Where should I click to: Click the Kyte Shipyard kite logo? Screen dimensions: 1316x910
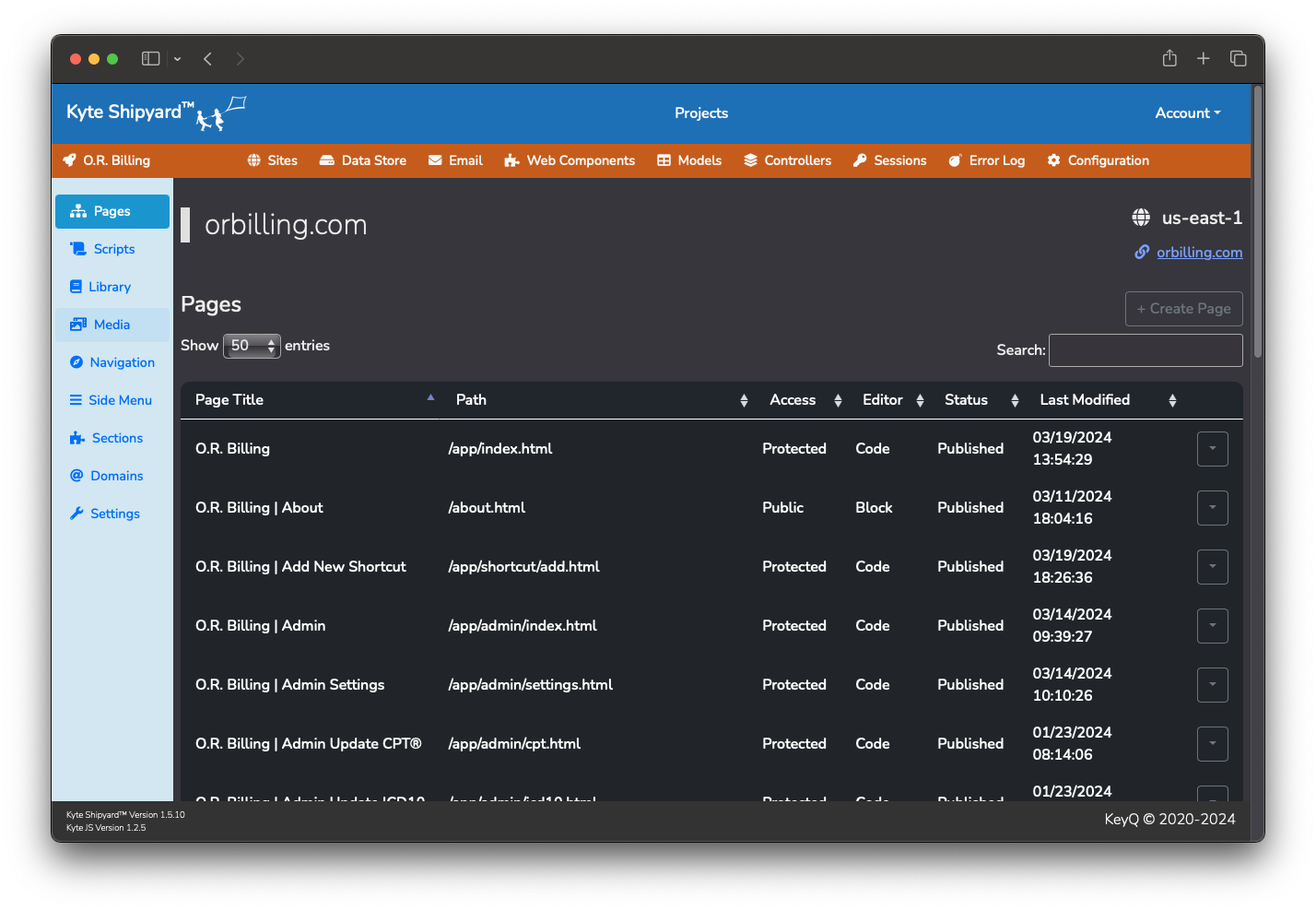[x=221, y=113]
